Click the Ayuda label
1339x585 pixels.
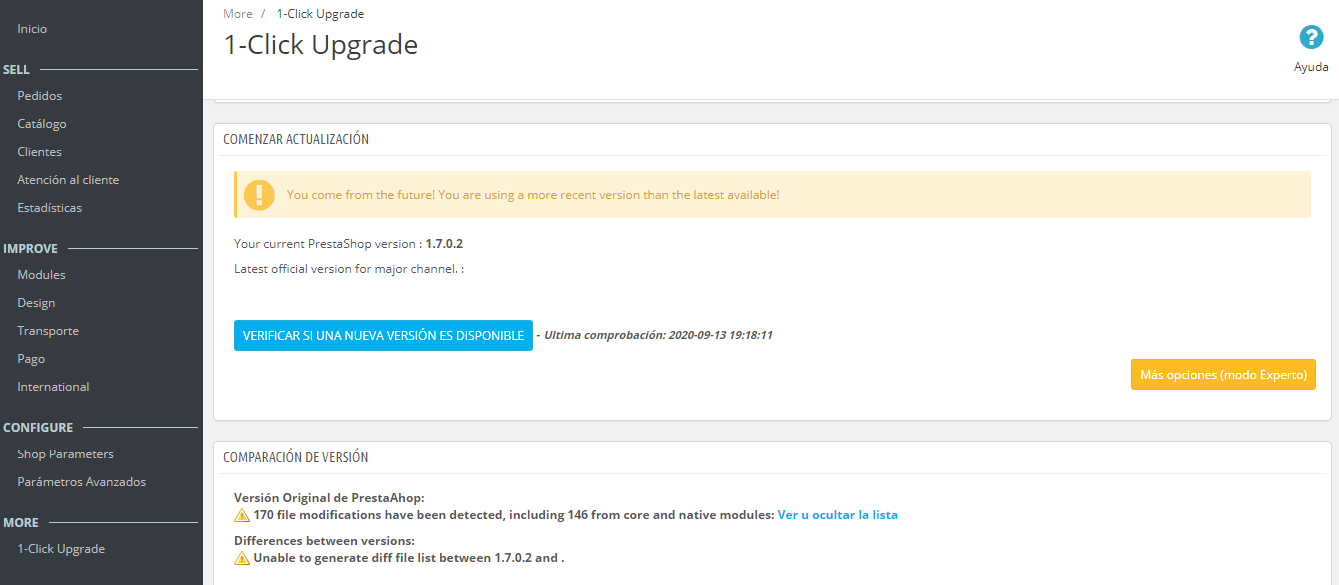(1311, 67)
